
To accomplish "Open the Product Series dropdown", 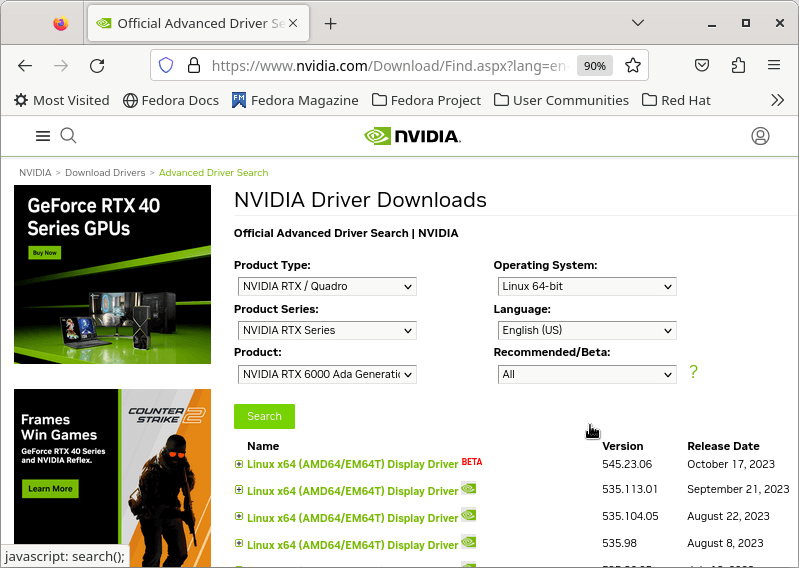I will pos(327,330).
